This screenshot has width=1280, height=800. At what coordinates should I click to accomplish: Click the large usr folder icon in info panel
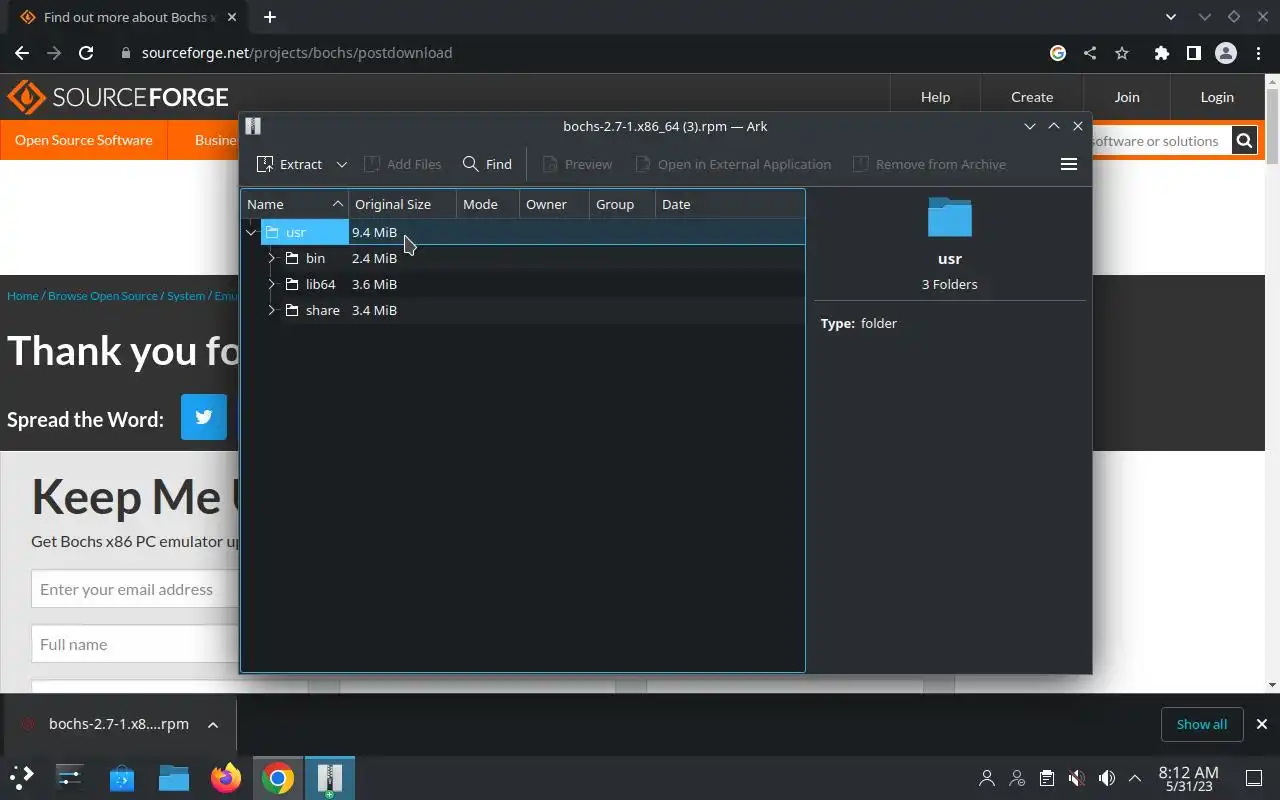coord(949,217)
